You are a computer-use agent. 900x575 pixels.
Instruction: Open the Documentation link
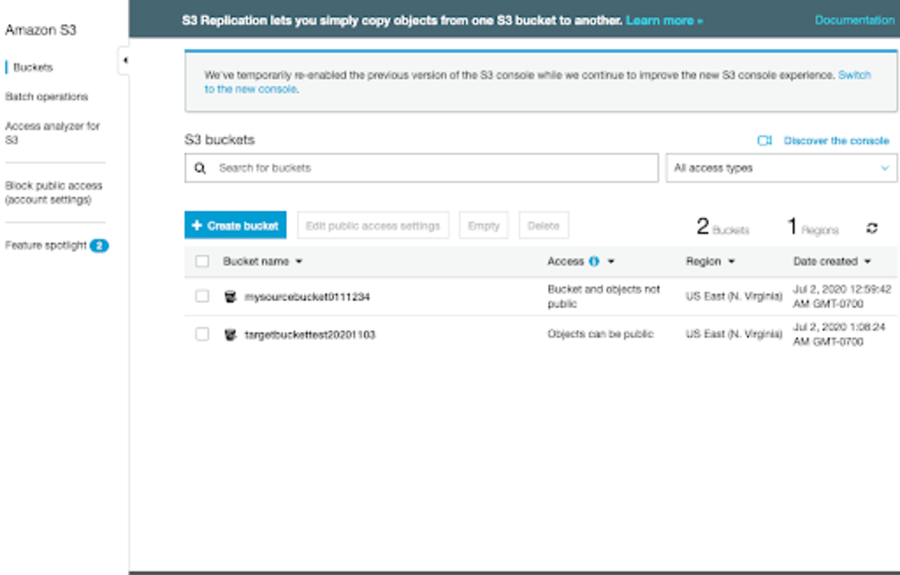coord(855,20)
